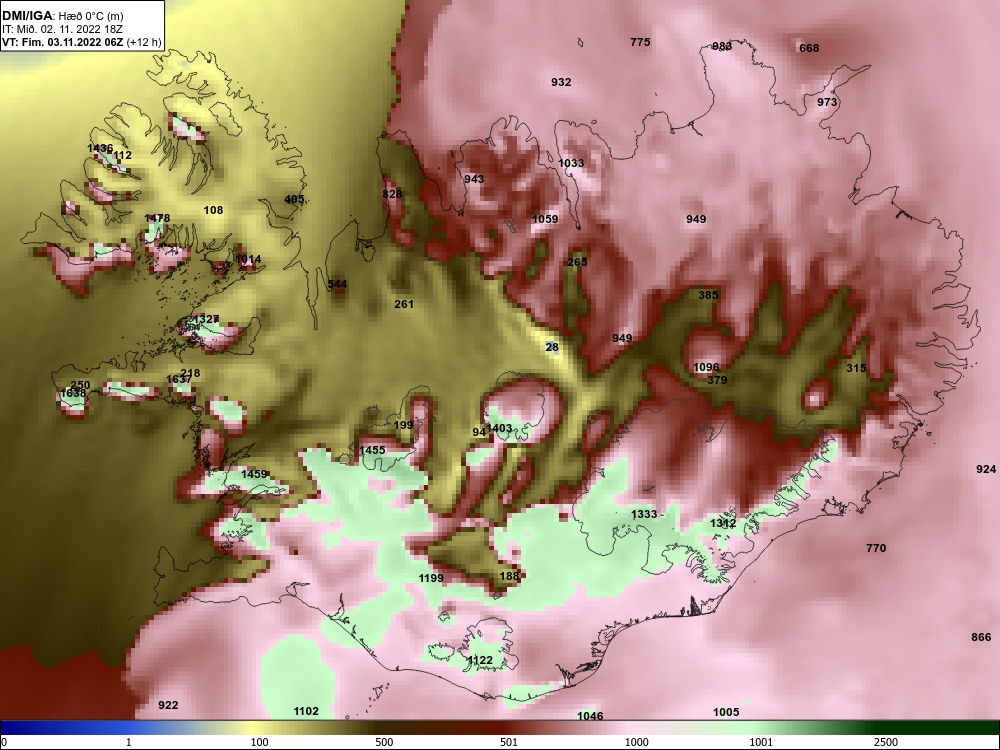Click the 385 value label
The width and height of the screenshot is (1000, 750).
pos(708,295)
